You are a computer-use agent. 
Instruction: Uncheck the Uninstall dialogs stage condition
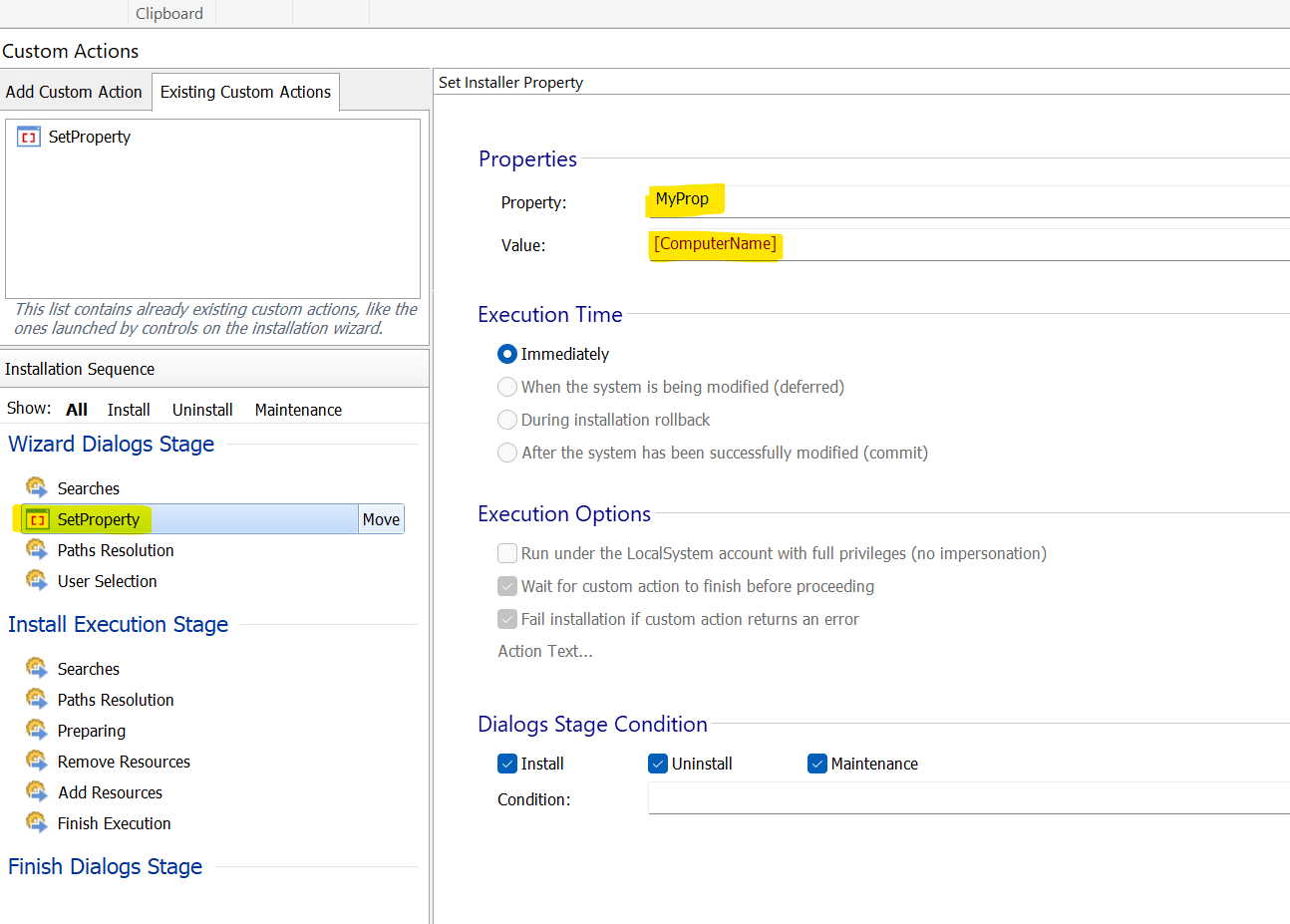click(658, 764)
